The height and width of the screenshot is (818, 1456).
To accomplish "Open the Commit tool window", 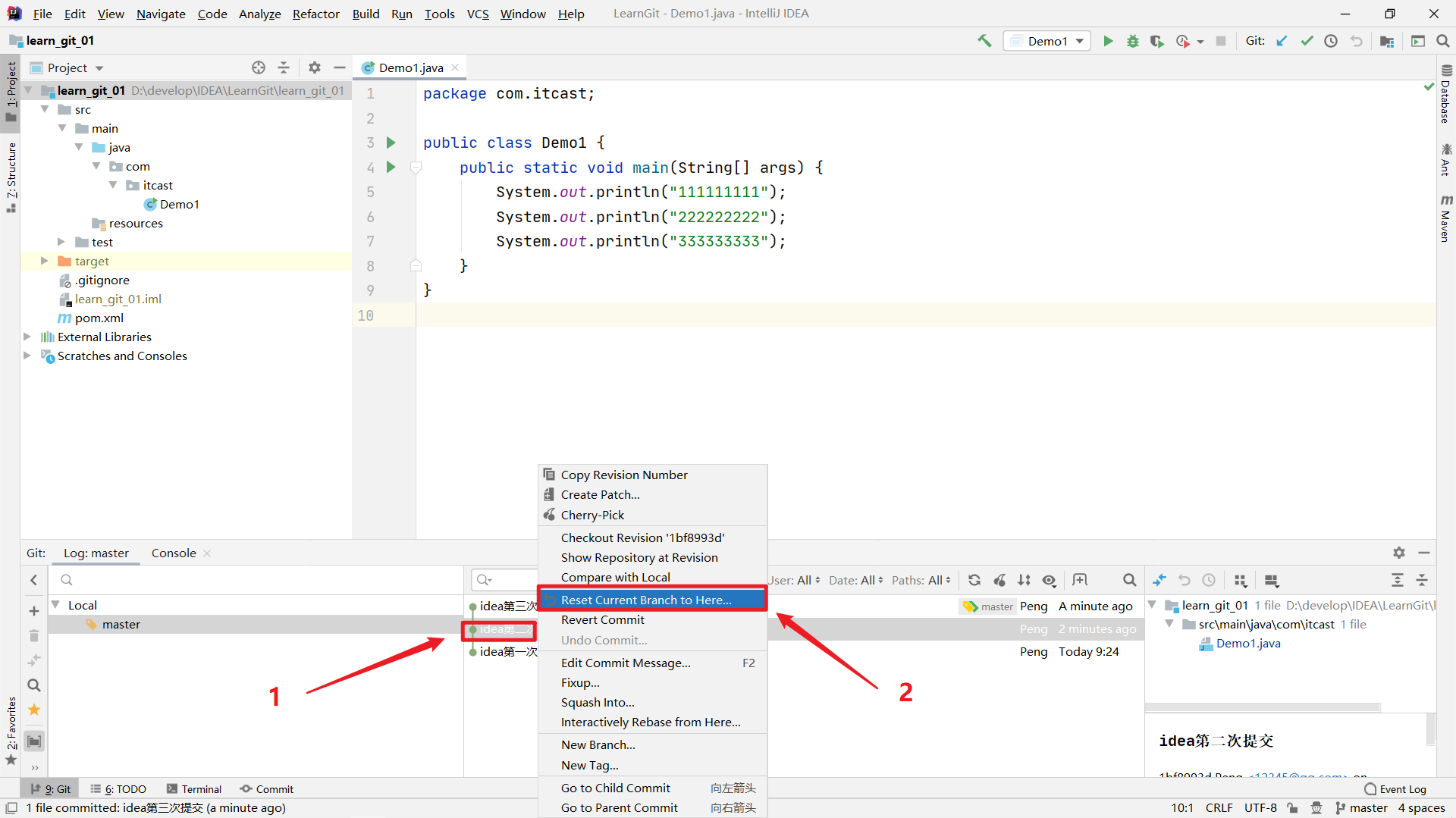I will [267, 789].
